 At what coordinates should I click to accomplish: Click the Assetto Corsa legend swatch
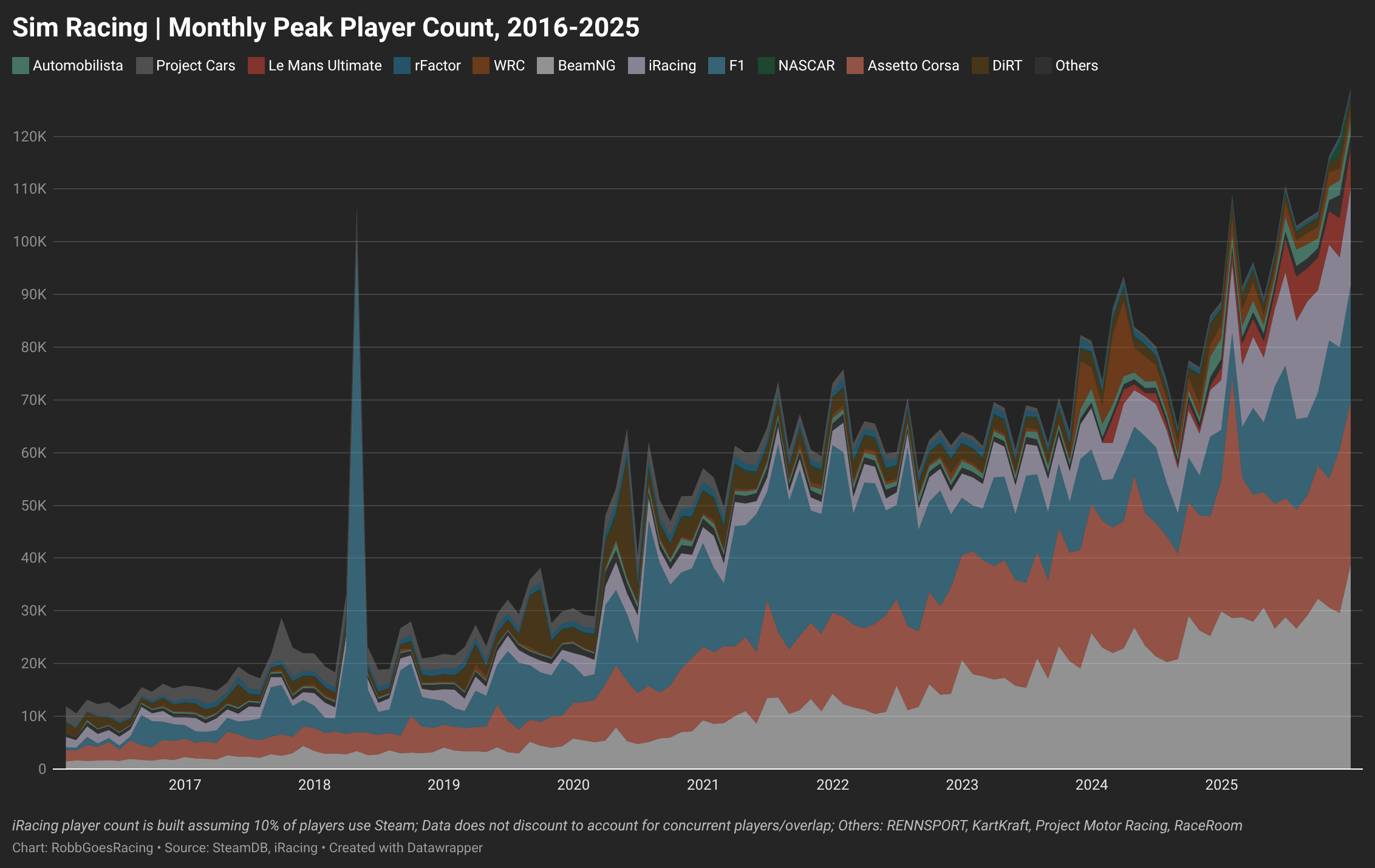(855, 66)
